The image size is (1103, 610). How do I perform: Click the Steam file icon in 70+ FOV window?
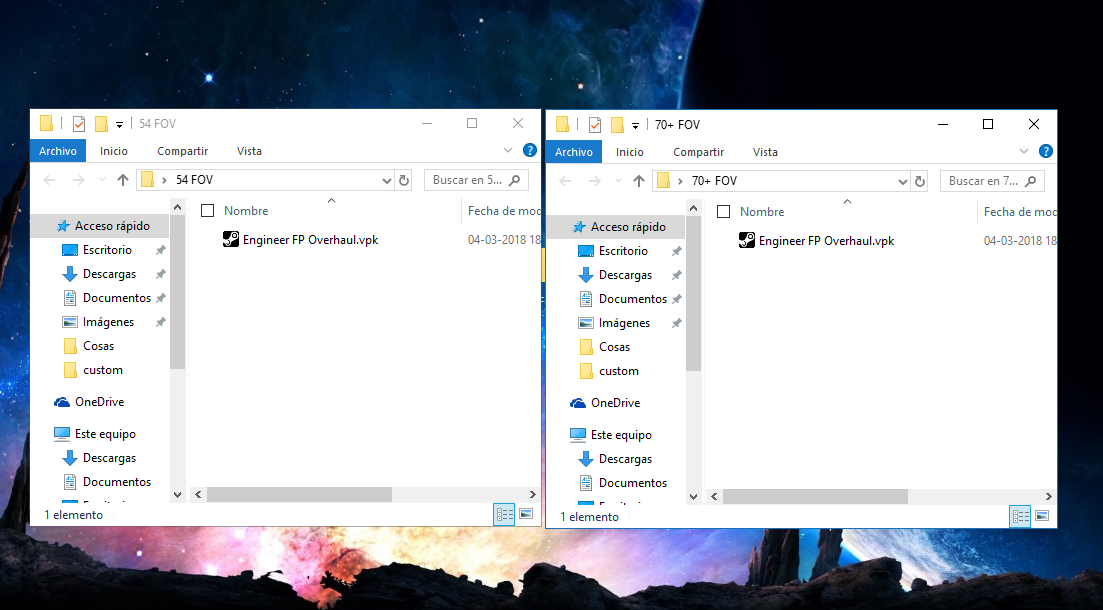click(747, 240)
